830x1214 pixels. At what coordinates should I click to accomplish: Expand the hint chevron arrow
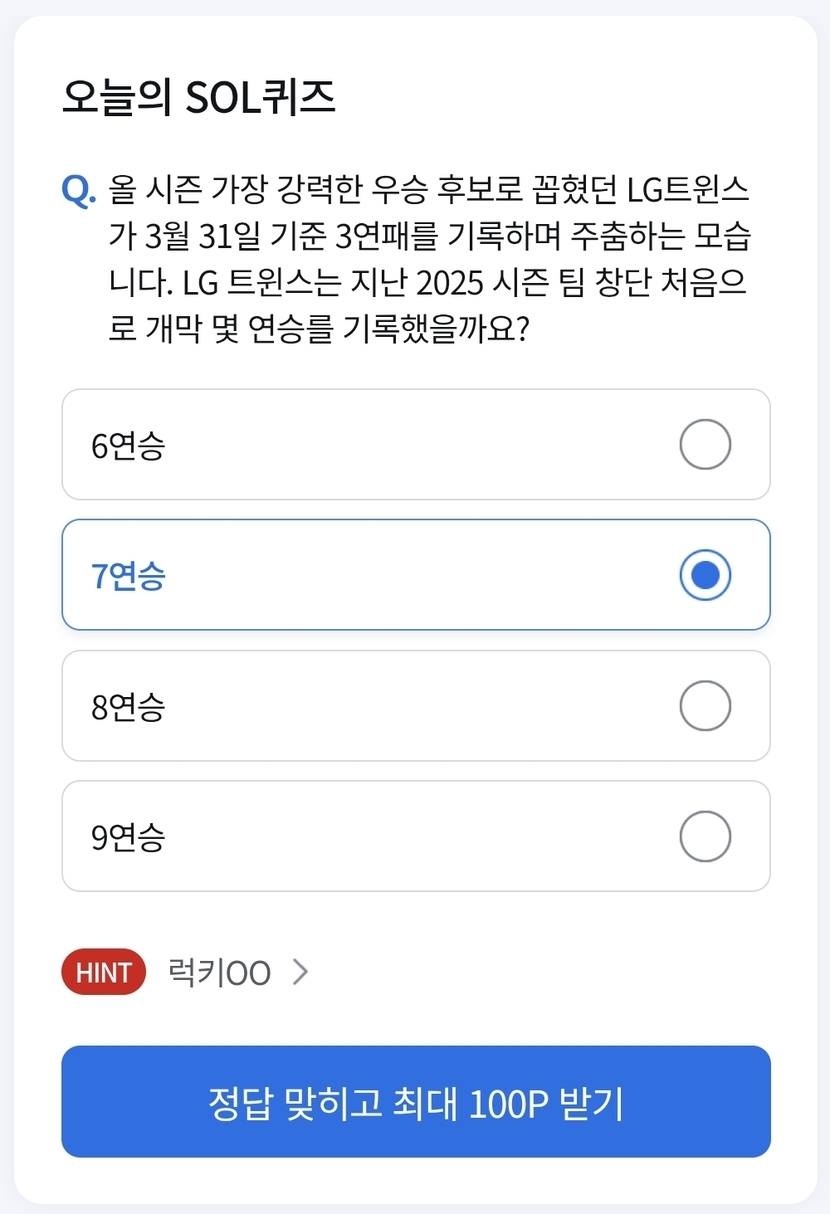tap(300, 972)
